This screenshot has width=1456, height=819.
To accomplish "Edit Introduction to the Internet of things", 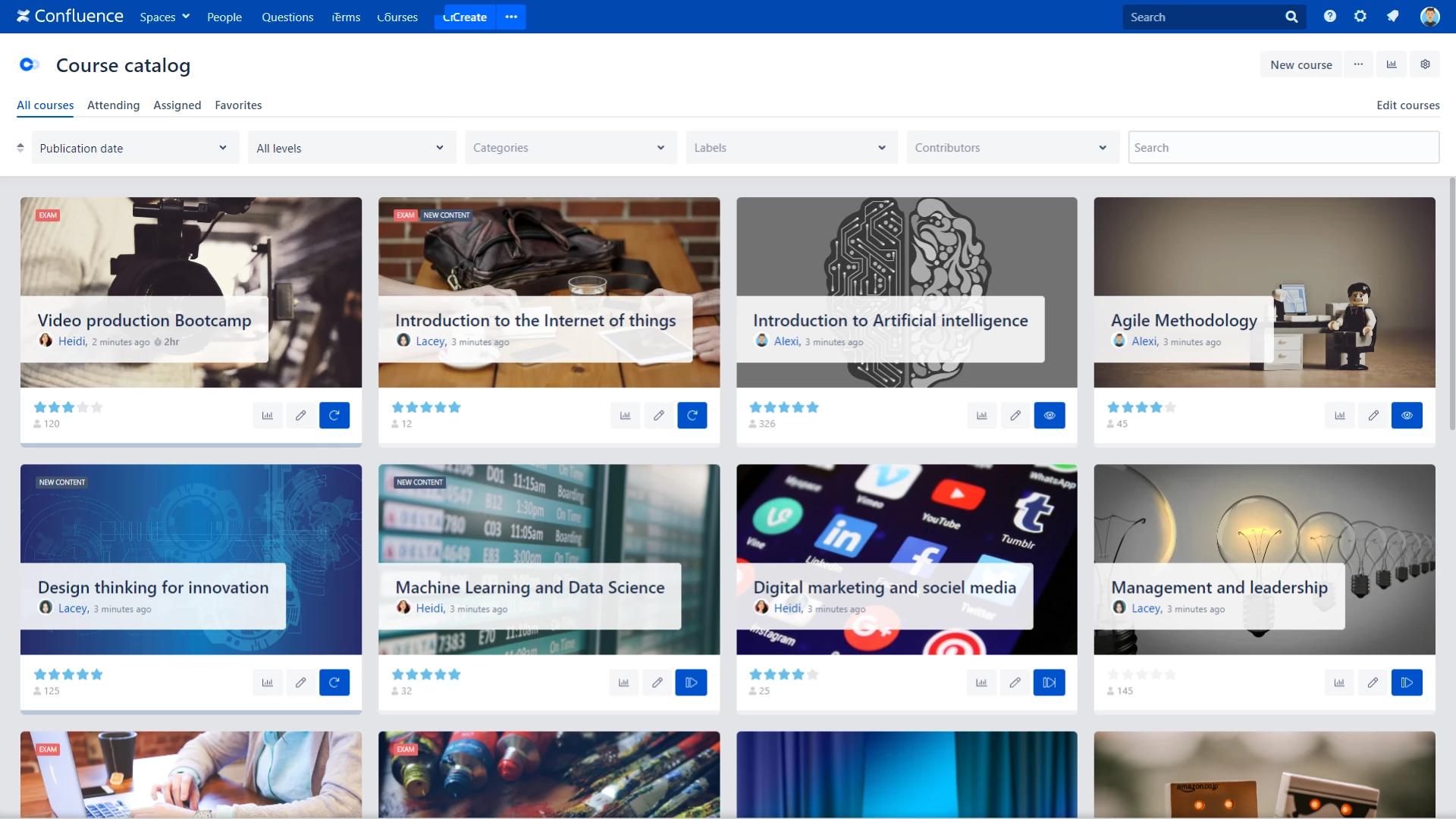I will click(x=659, y=416).
